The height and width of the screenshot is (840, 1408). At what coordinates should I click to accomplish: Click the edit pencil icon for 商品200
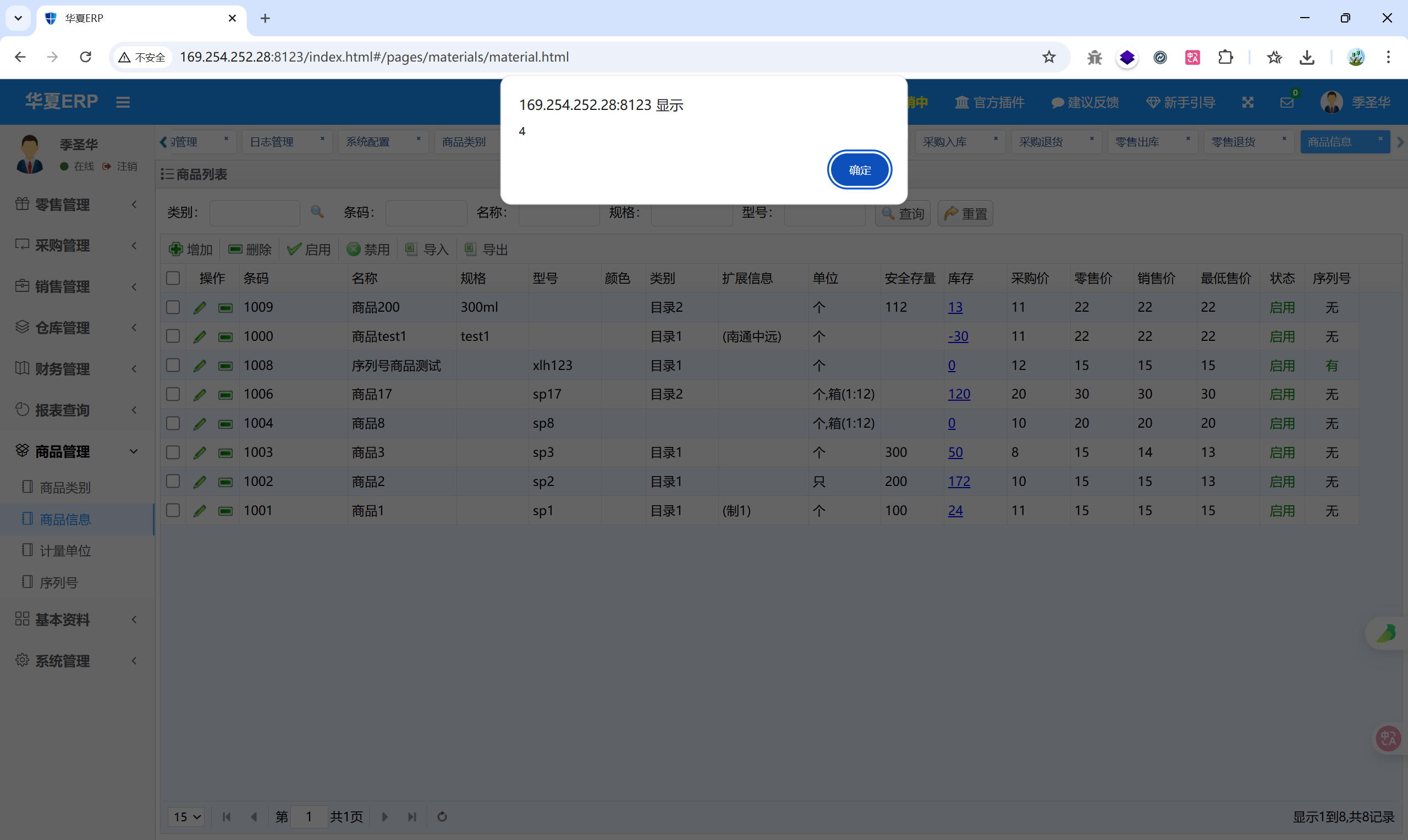[199, 307]
